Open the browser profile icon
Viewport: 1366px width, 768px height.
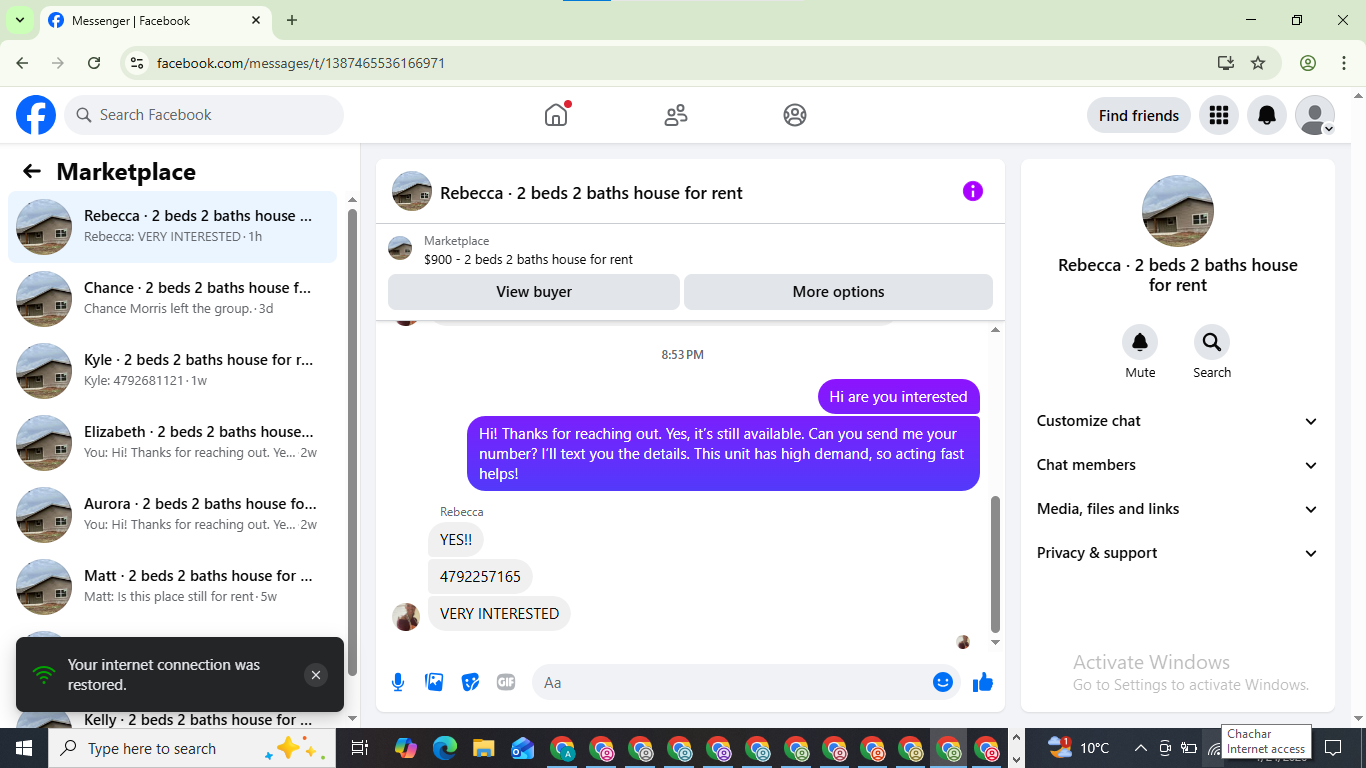click(x=1308, y=63)
